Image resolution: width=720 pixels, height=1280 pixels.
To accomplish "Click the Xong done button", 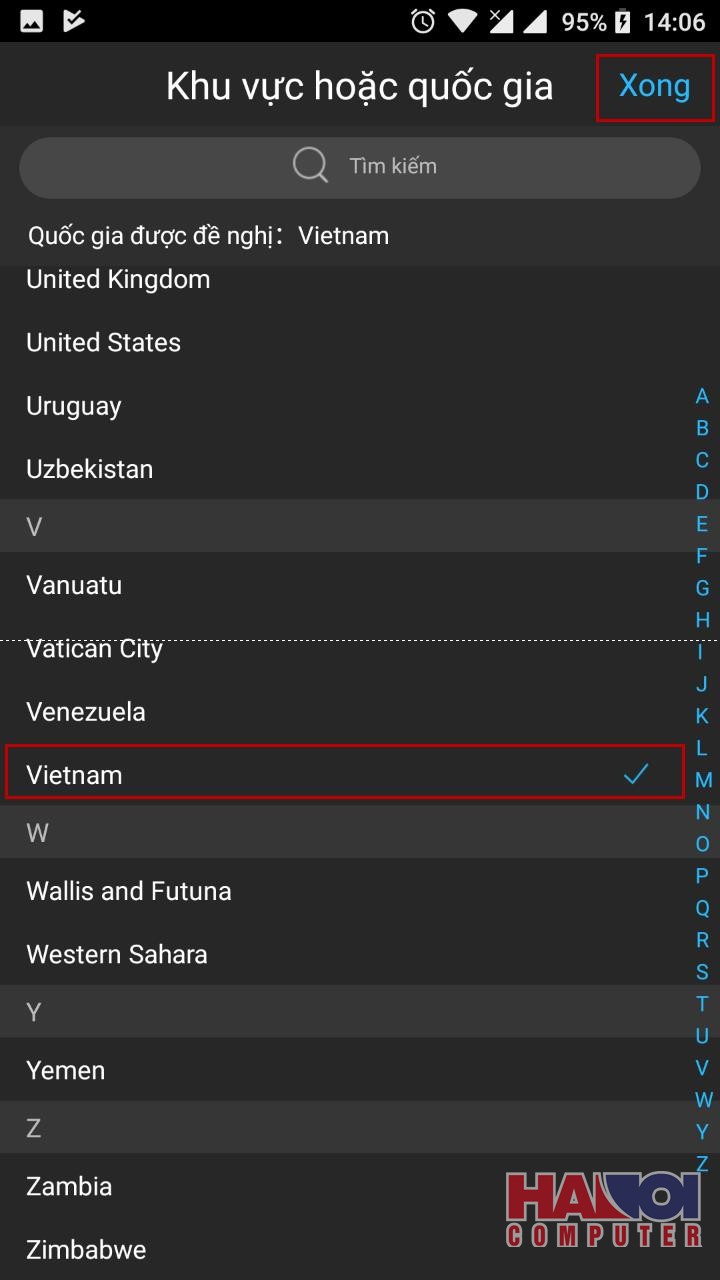I will [655, 87].
